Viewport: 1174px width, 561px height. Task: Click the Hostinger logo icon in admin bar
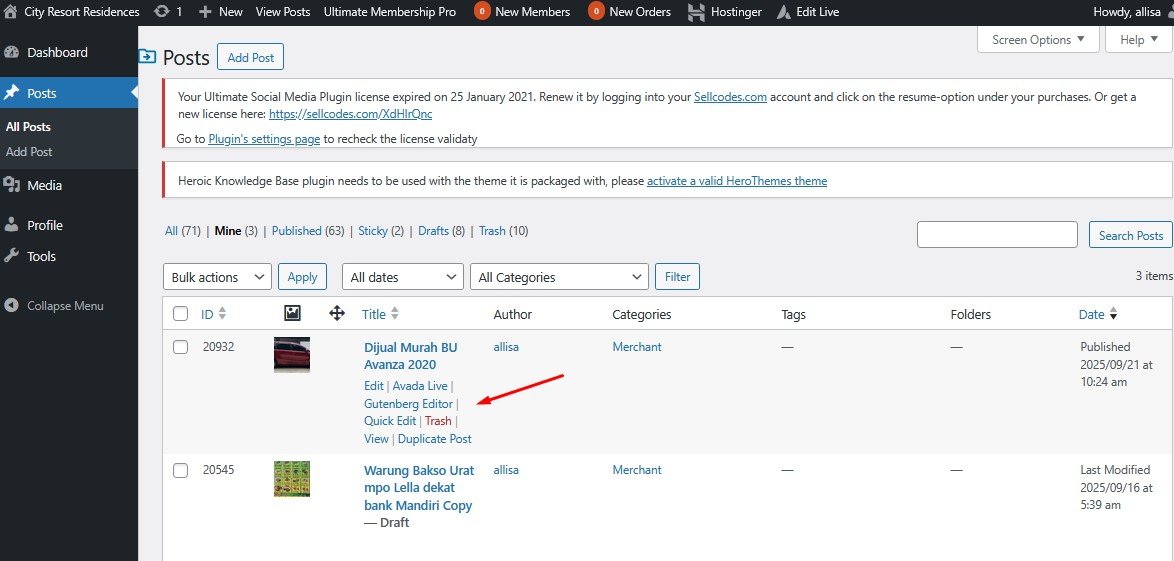[694, 12]
